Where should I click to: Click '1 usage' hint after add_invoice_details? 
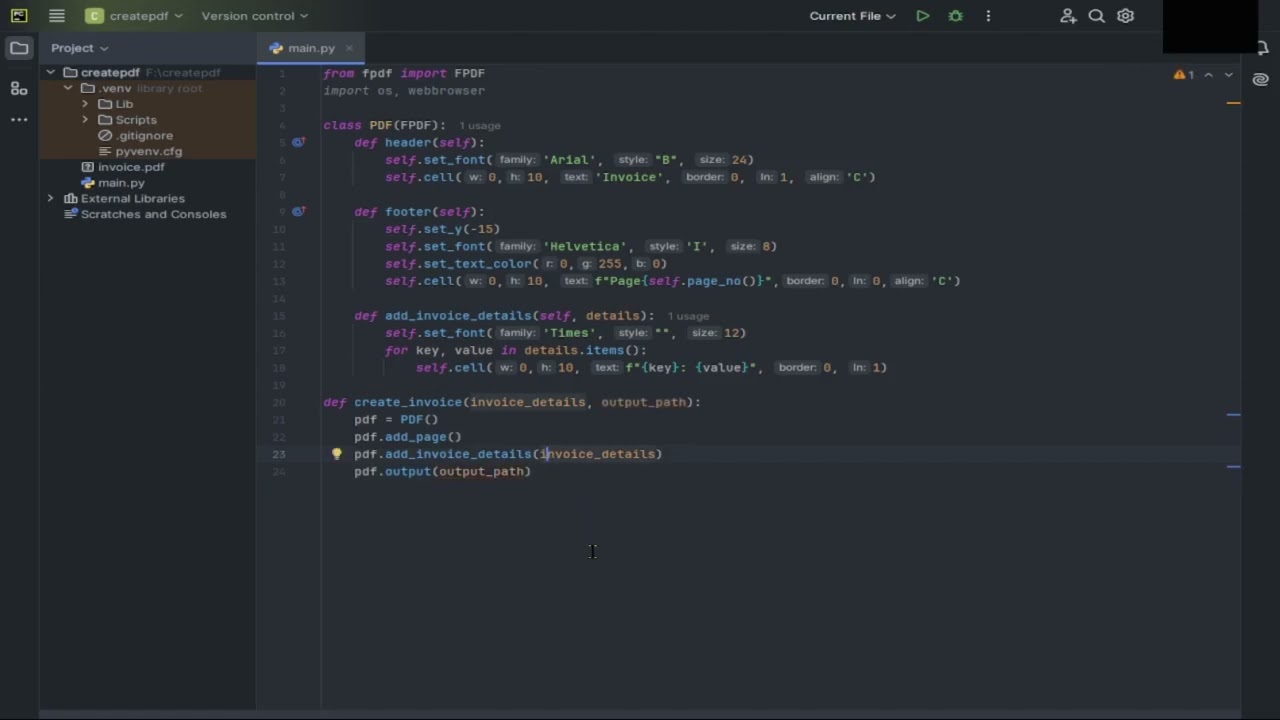click(688, 316)
